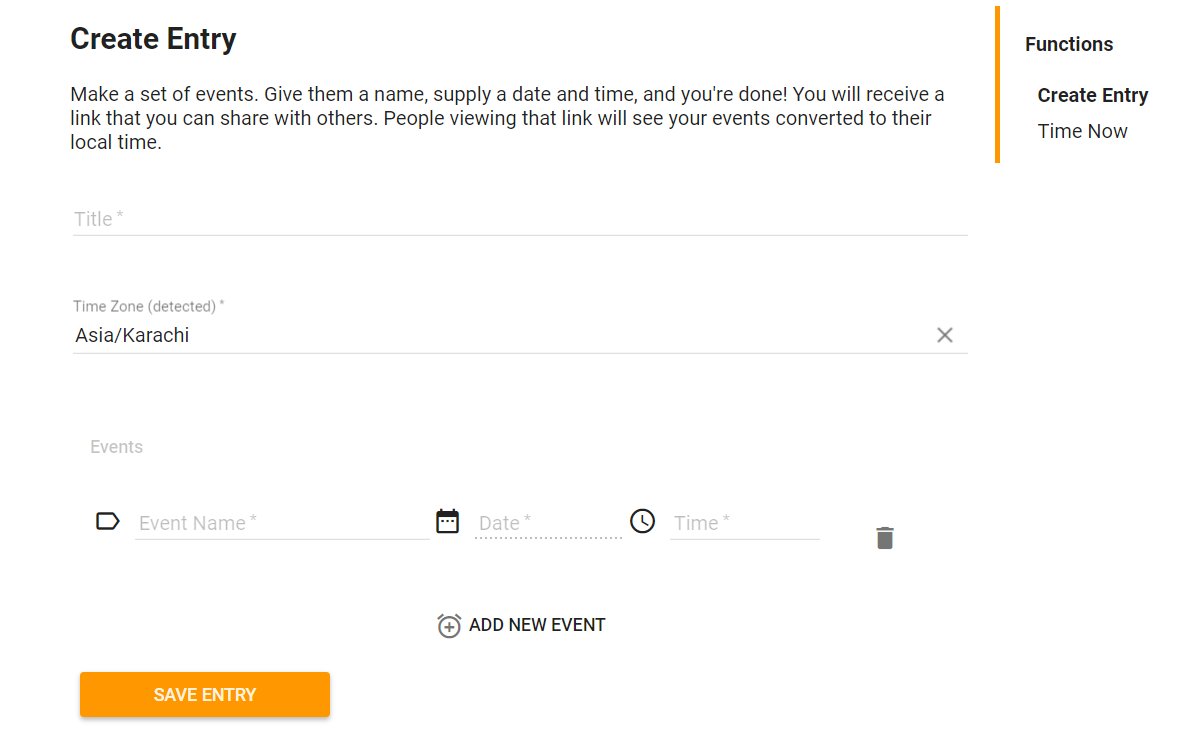Open the Time picker field
Viewport: 1200px width, 755px height.
[744, 523]
